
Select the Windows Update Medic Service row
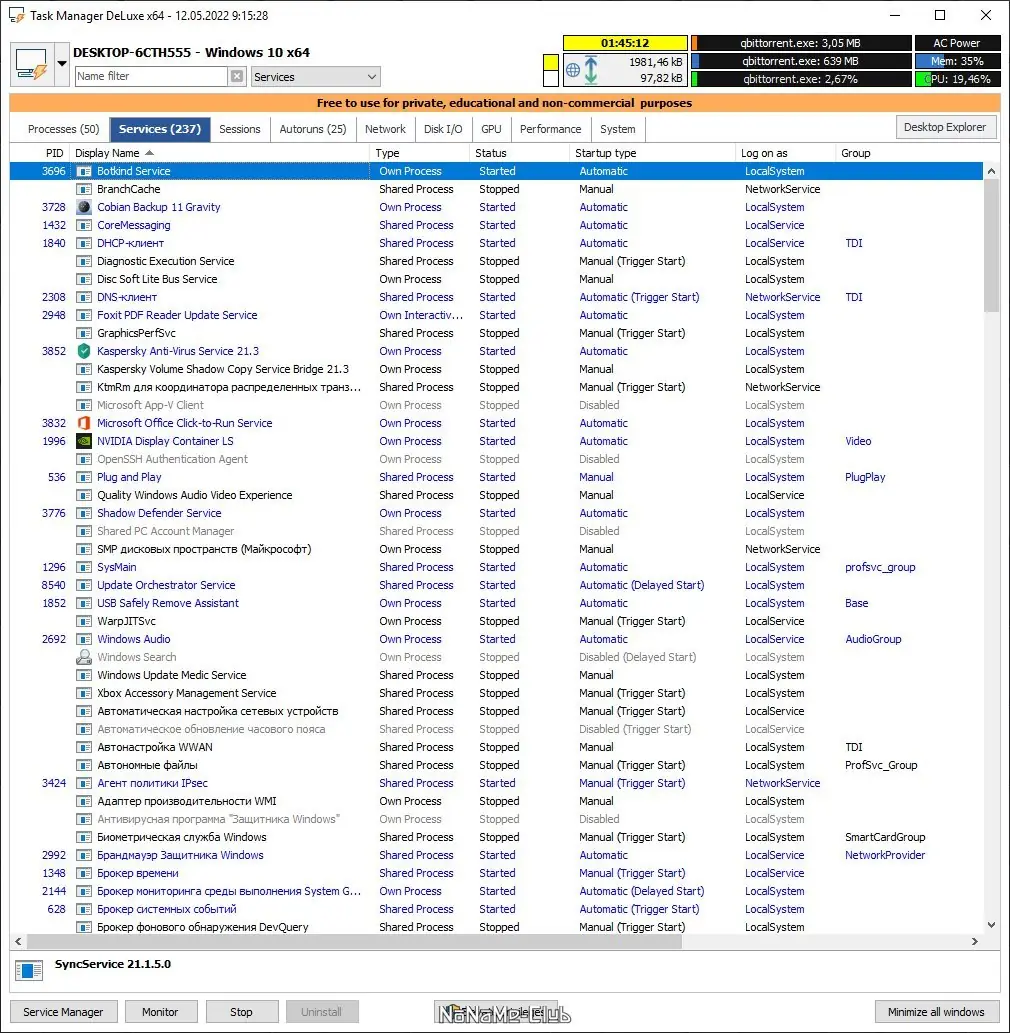pos(496,675)
